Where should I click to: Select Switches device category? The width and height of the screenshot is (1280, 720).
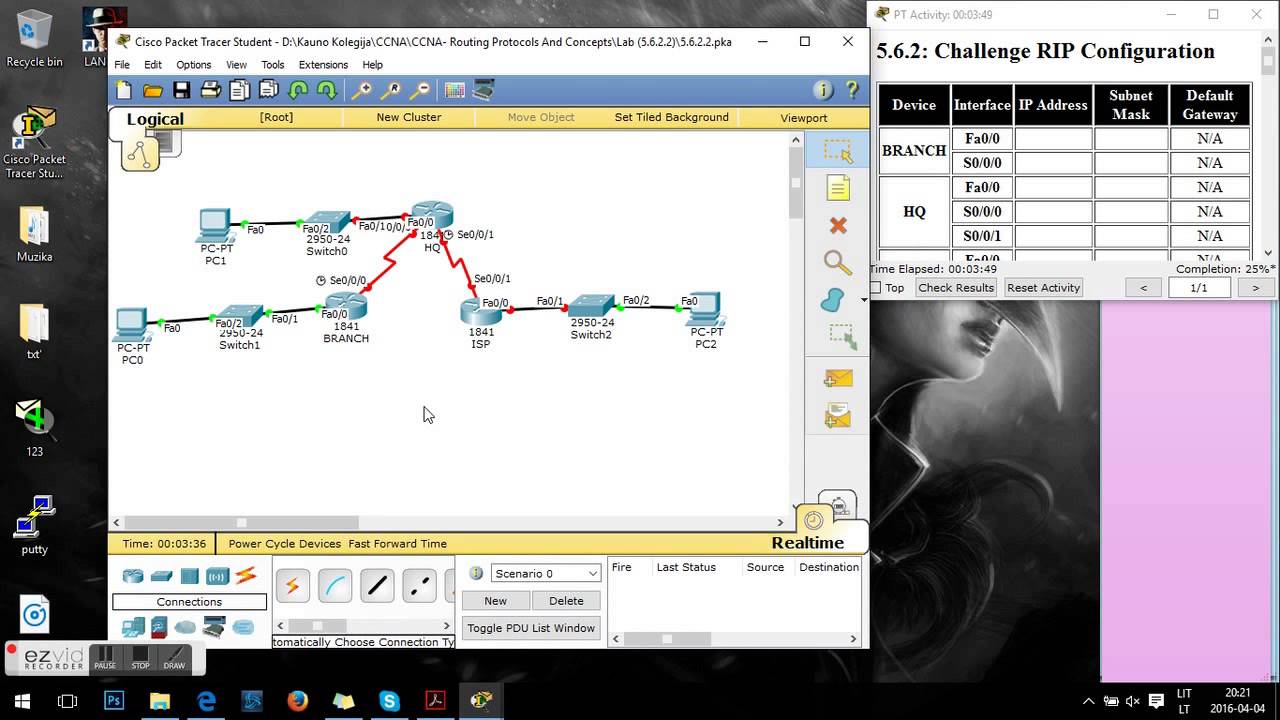coord(162,576)
